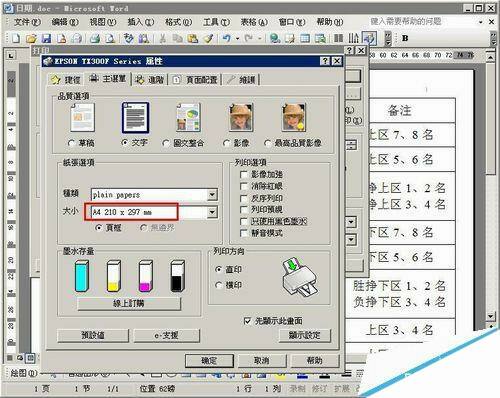Click the dialog help question mark icon
The height and width of the screenshot is (398, 500).
coord(325,61)
